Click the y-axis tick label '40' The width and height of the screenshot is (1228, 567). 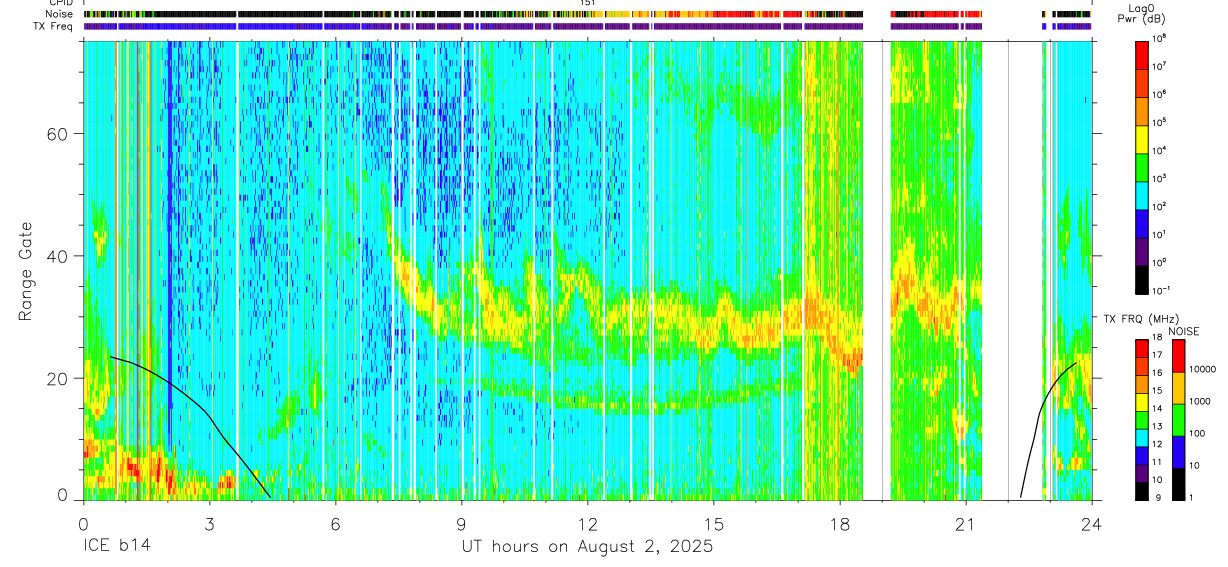coord(56,256)
